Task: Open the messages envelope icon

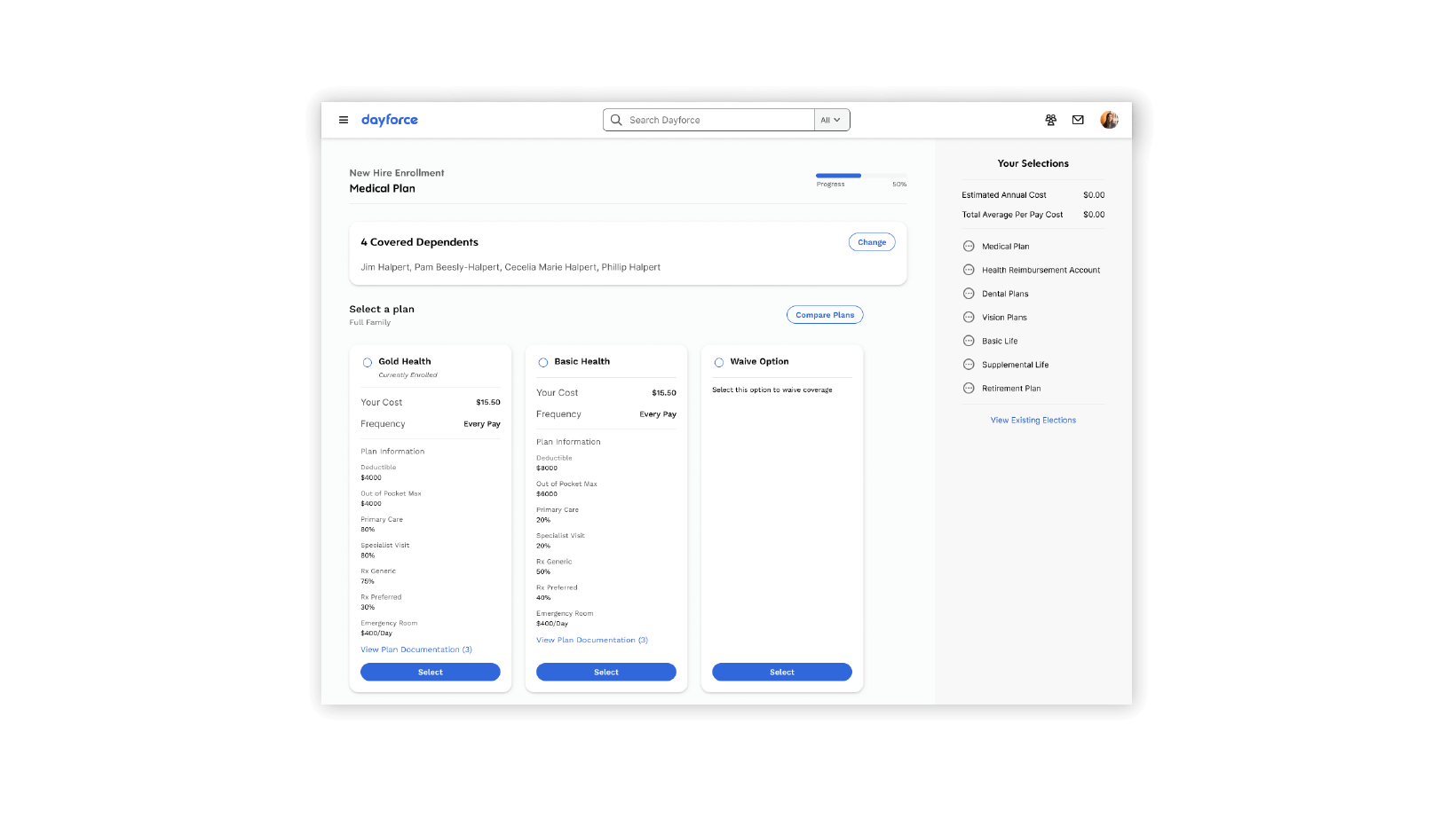Action: (x=1078, y=119)
